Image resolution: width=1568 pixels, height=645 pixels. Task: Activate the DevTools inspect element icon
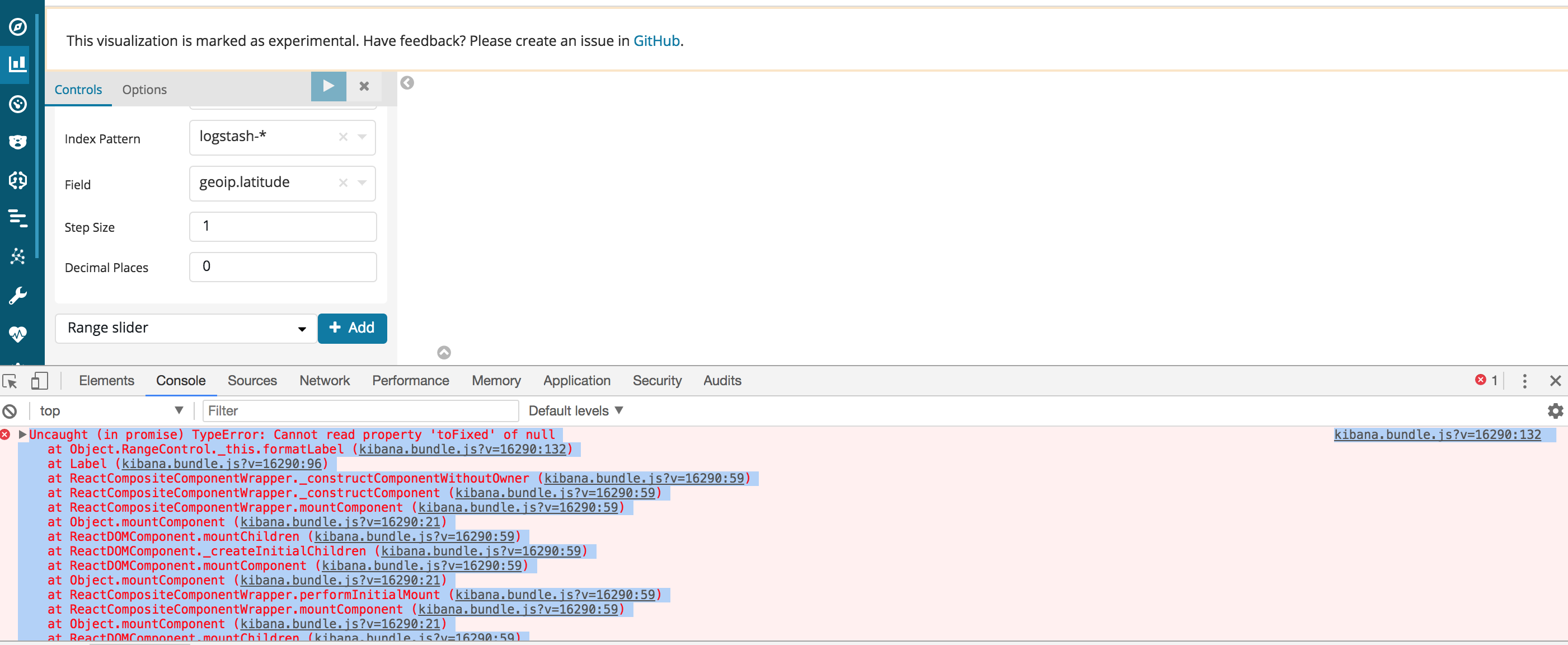point(10,381)
